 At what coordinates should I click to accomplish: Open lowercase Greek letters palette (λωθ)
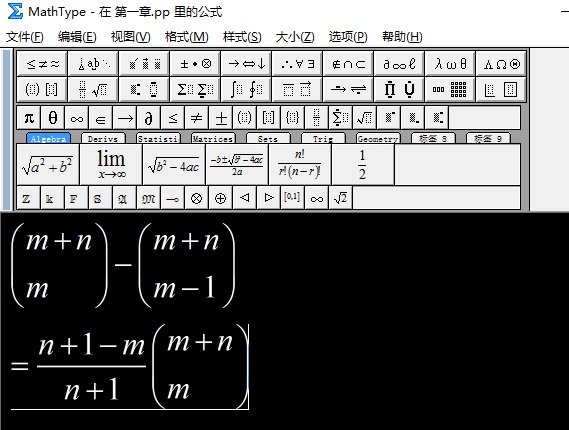point(450,64)
